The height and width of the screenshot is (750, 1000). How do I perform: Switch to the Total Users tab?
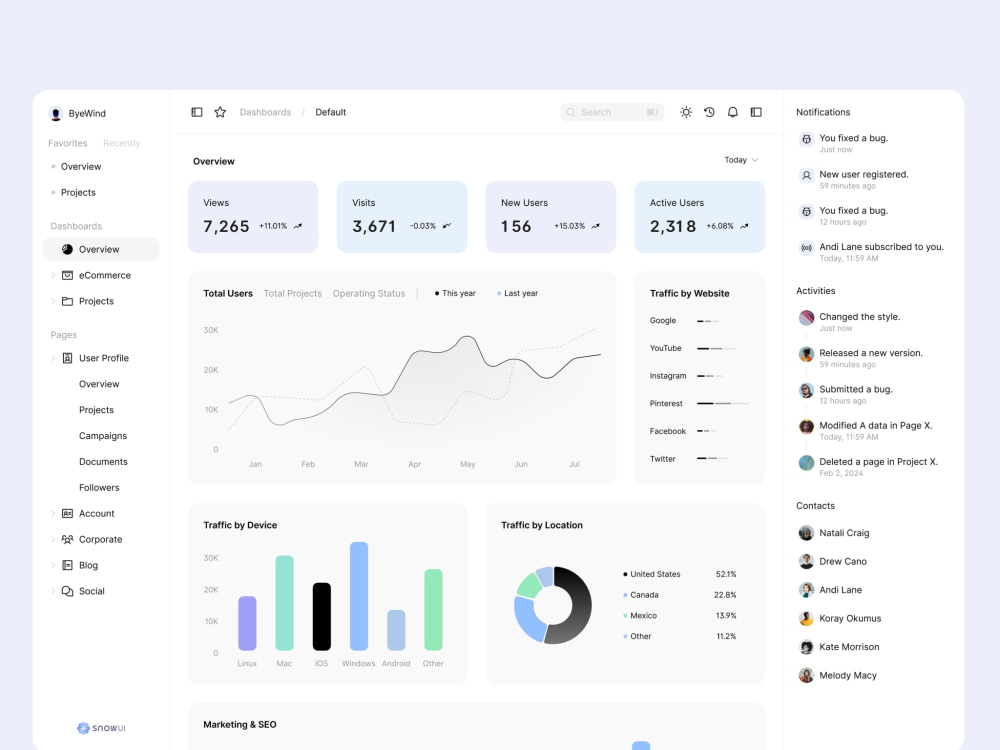tap(228, 293)
